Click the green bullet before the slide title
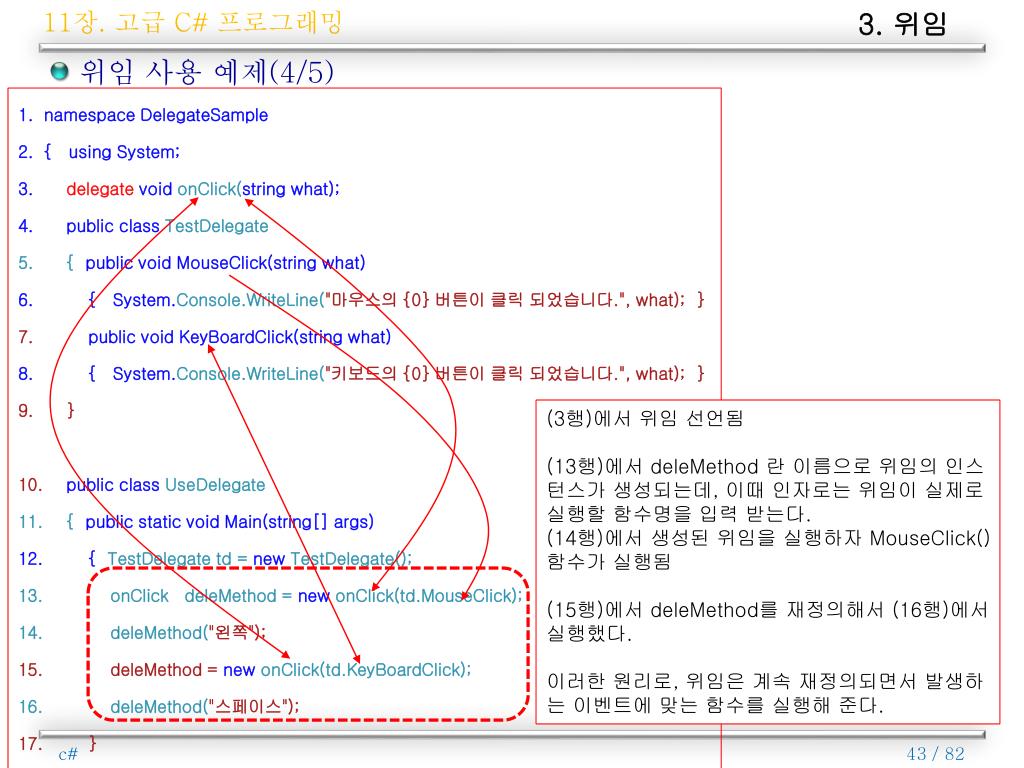The width and height of the screenshot is (1024, 768). click(59, 71)
